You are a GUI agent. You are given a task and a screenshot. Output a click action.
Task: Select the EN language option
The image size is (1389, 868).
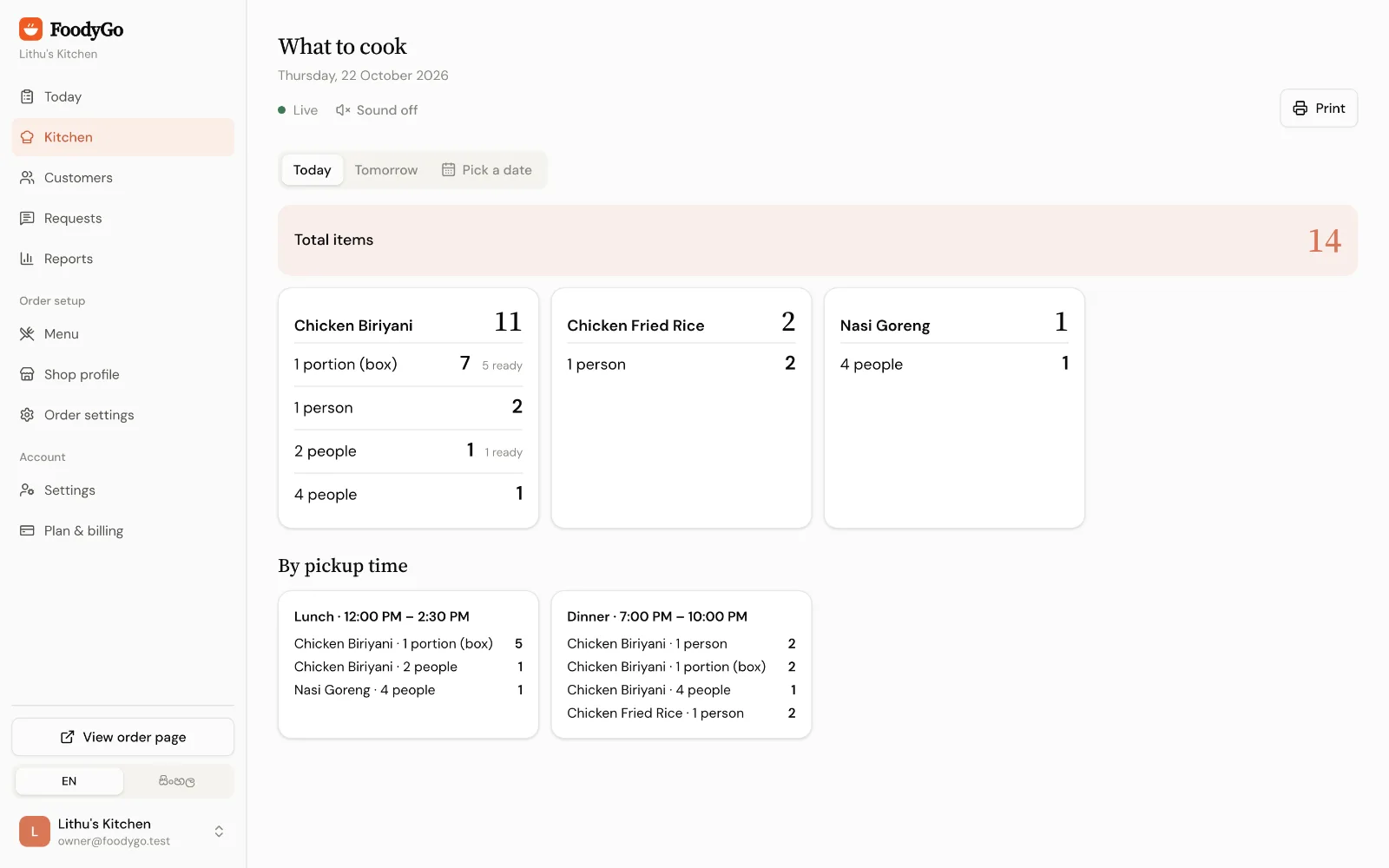click(x=69, y=781)
